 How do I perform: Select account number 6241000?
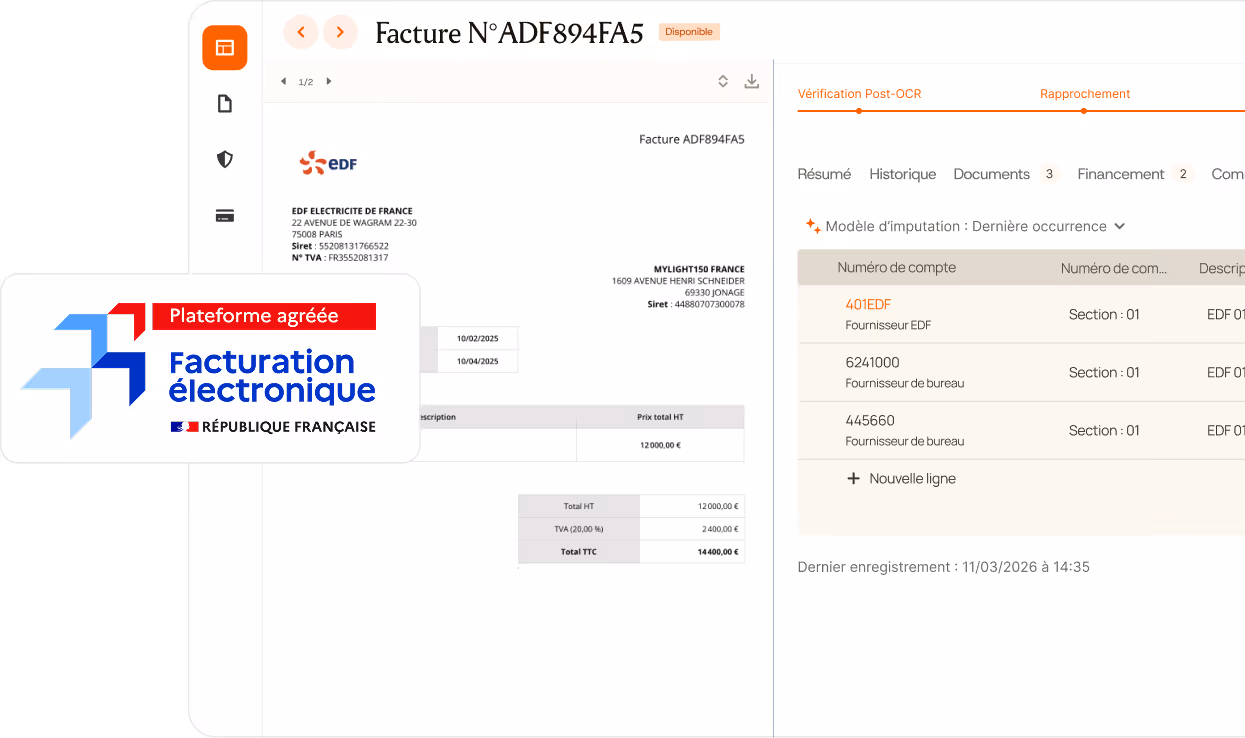[872, 362]
